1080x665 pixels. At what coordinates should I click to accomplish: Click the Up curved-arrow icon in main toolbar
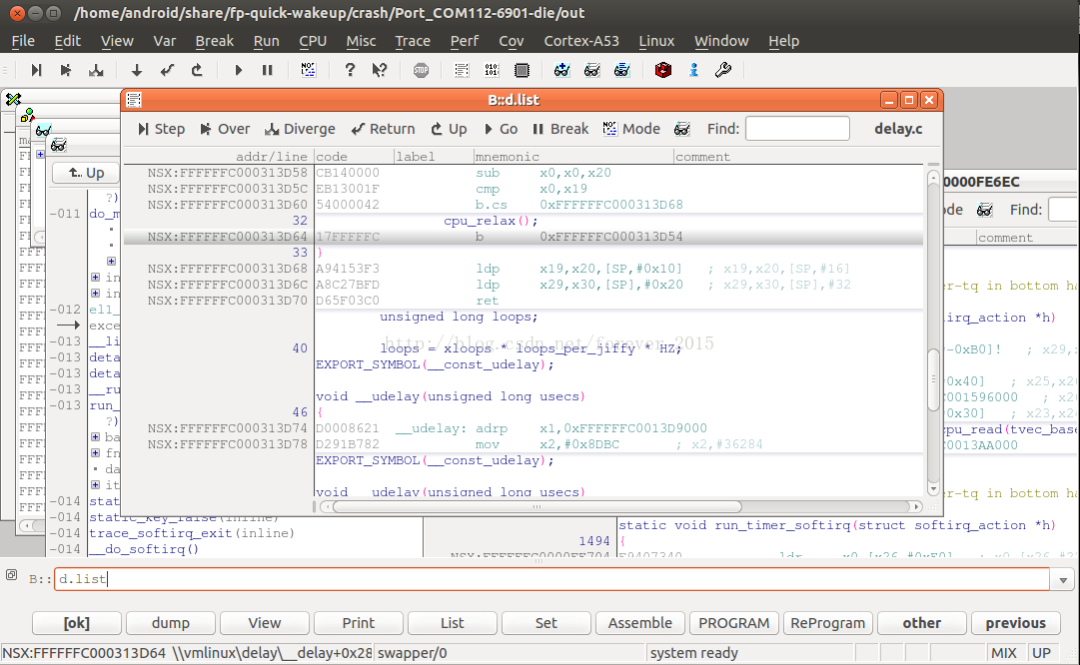[x=197, y=70]
